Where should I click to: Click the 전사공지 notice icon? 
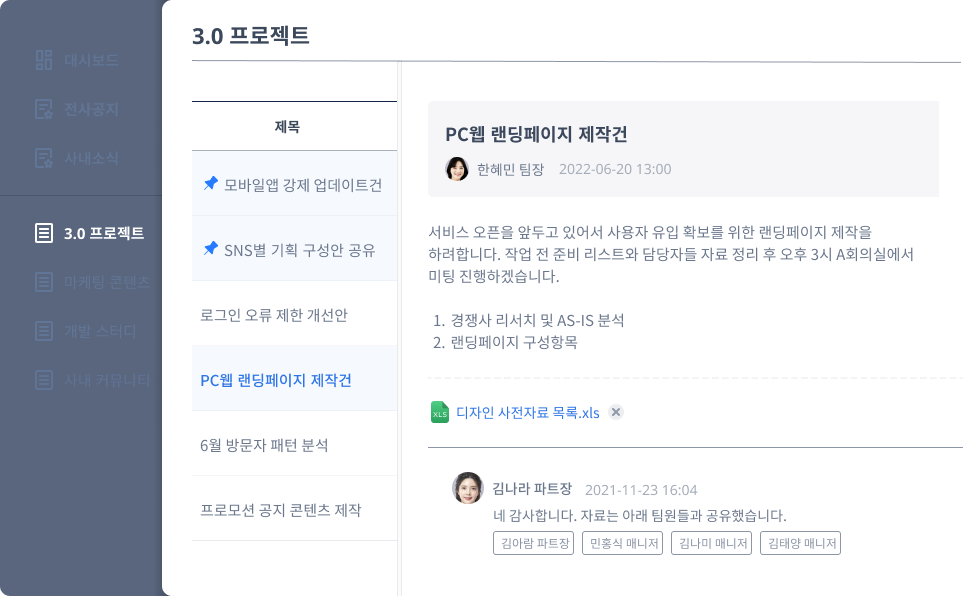pos(43,109)
